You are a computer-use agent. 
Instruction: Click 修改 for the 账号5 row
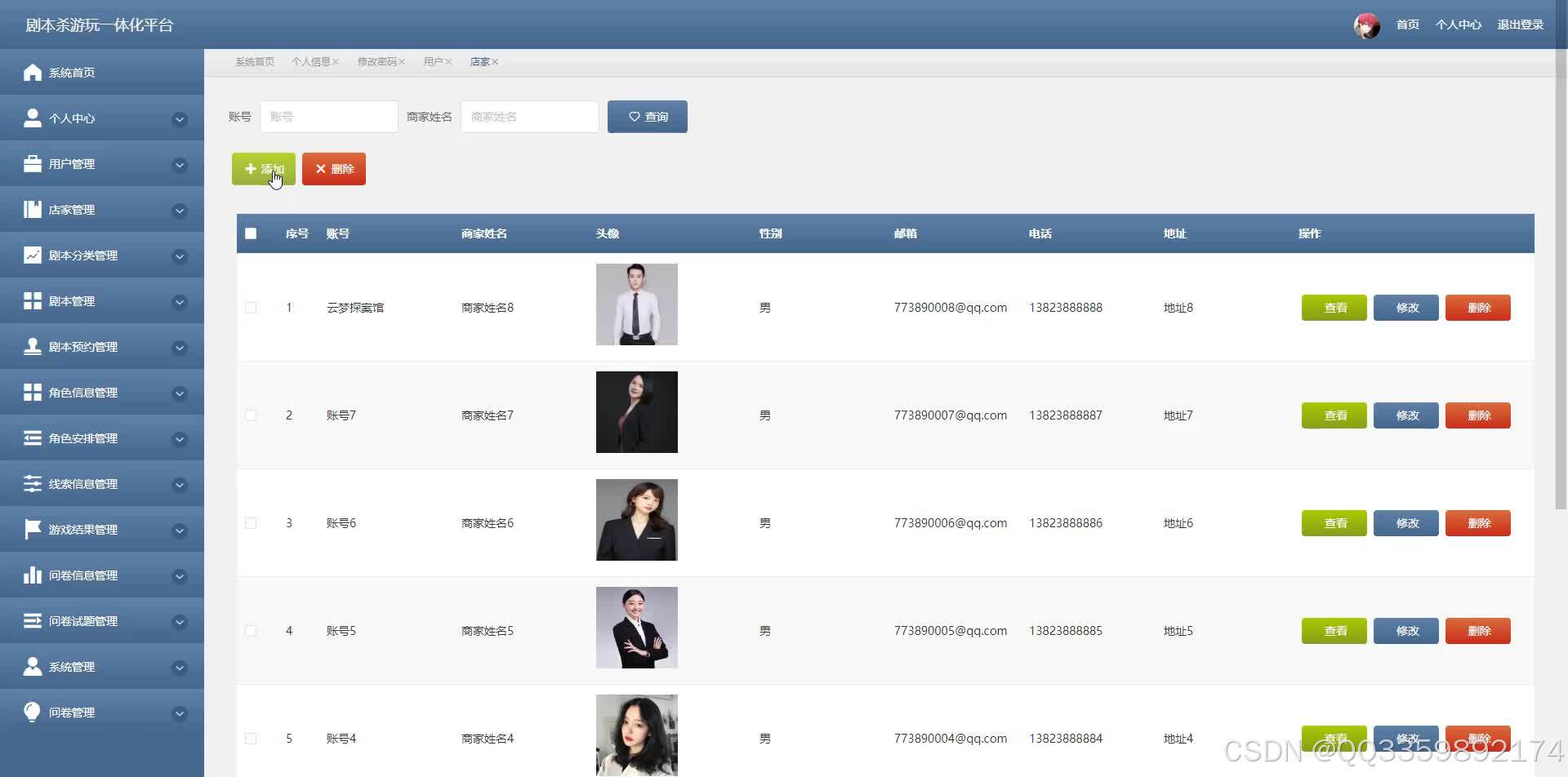pyautogui.click(x=1406, y=631)
